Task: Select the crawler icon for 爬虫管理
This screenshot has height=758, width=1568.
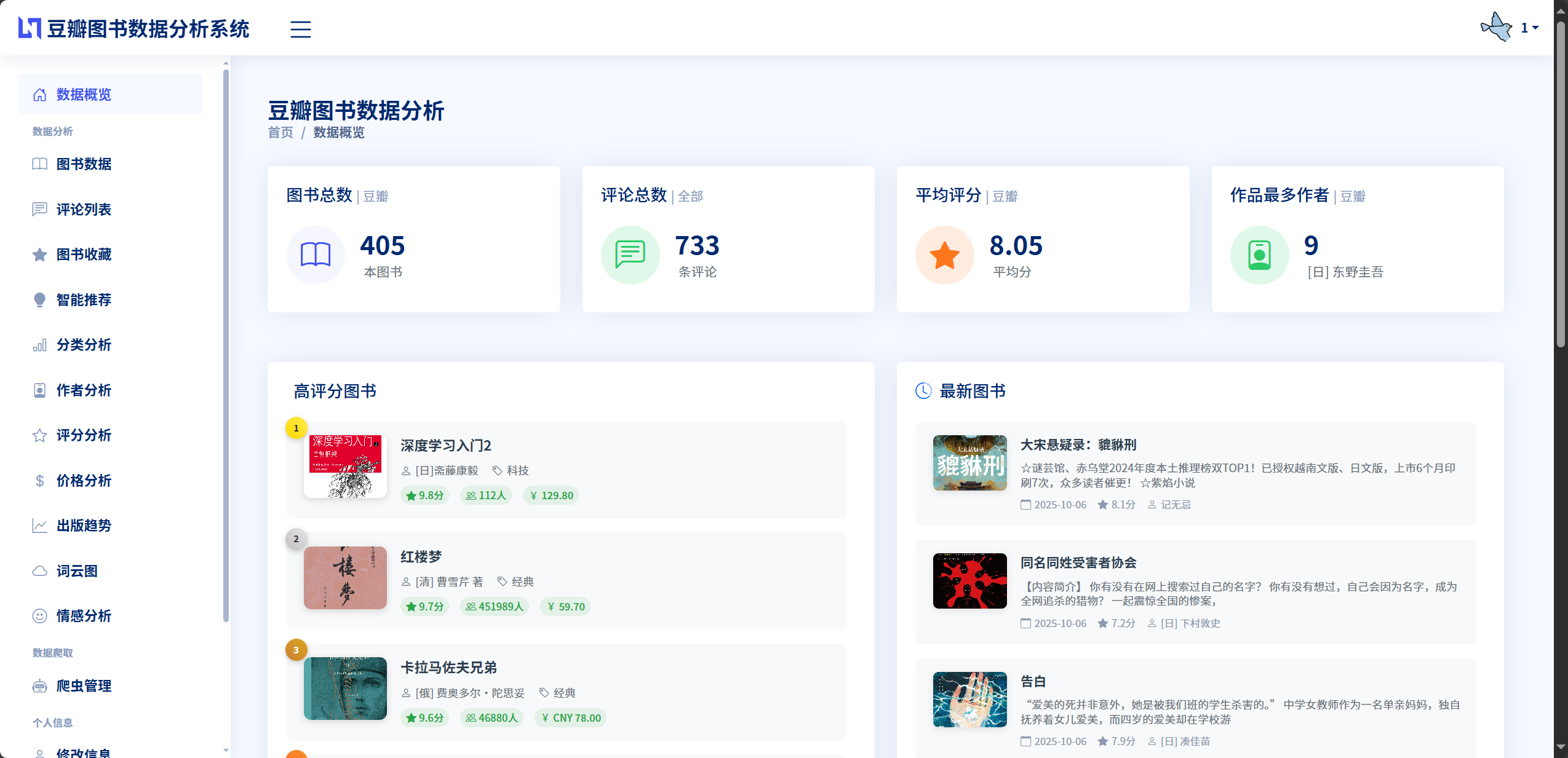Action: (39, 685)
